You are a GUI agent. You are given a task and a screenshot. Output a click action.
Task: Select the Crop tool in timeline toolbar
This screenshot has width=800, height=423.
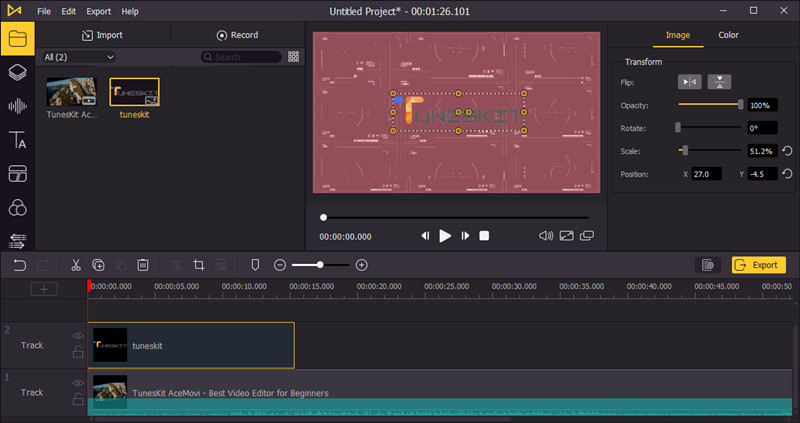coord(199,265)
